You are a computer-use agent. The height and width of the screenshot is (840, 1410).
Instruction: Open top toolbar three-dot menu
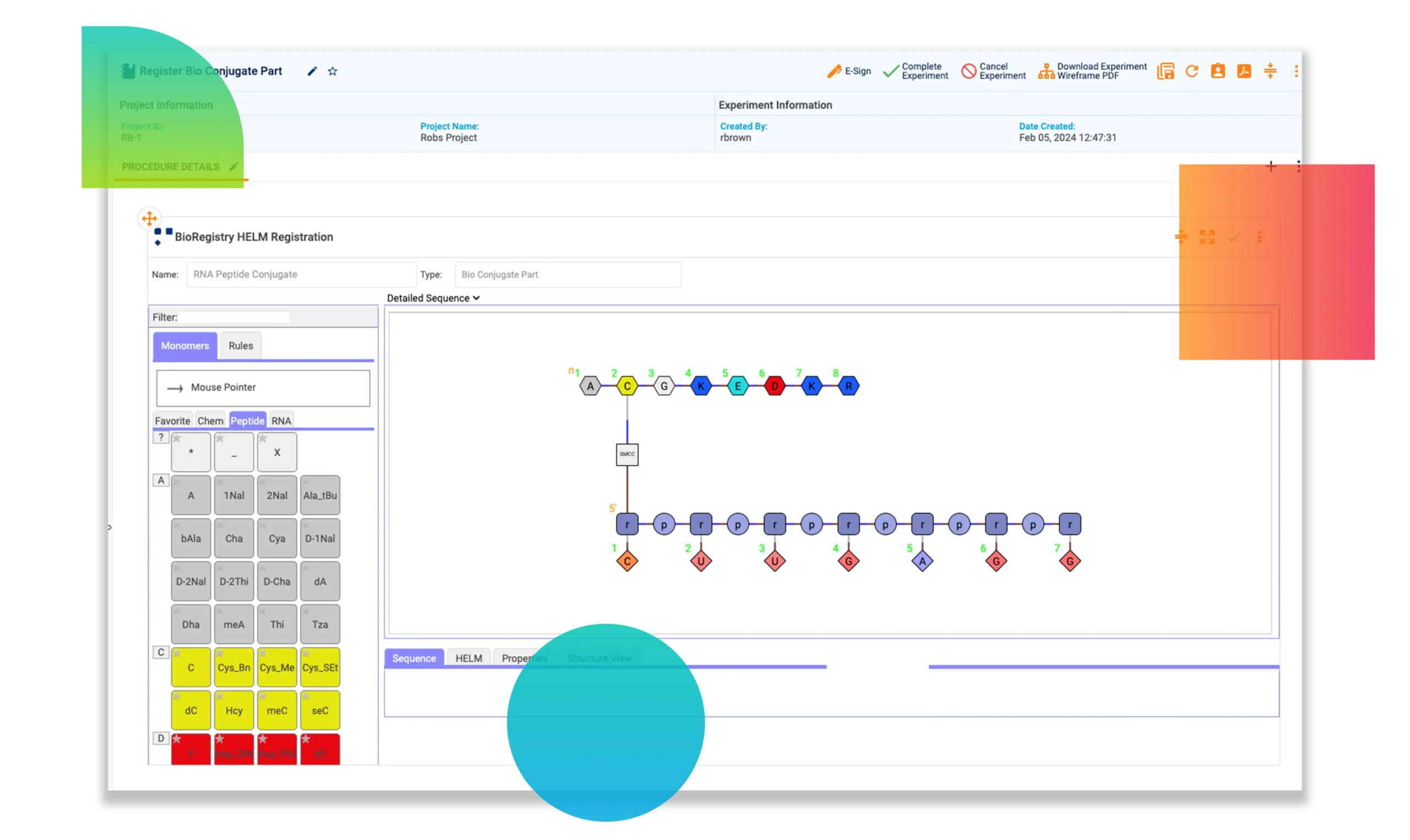coord(1295,72)
